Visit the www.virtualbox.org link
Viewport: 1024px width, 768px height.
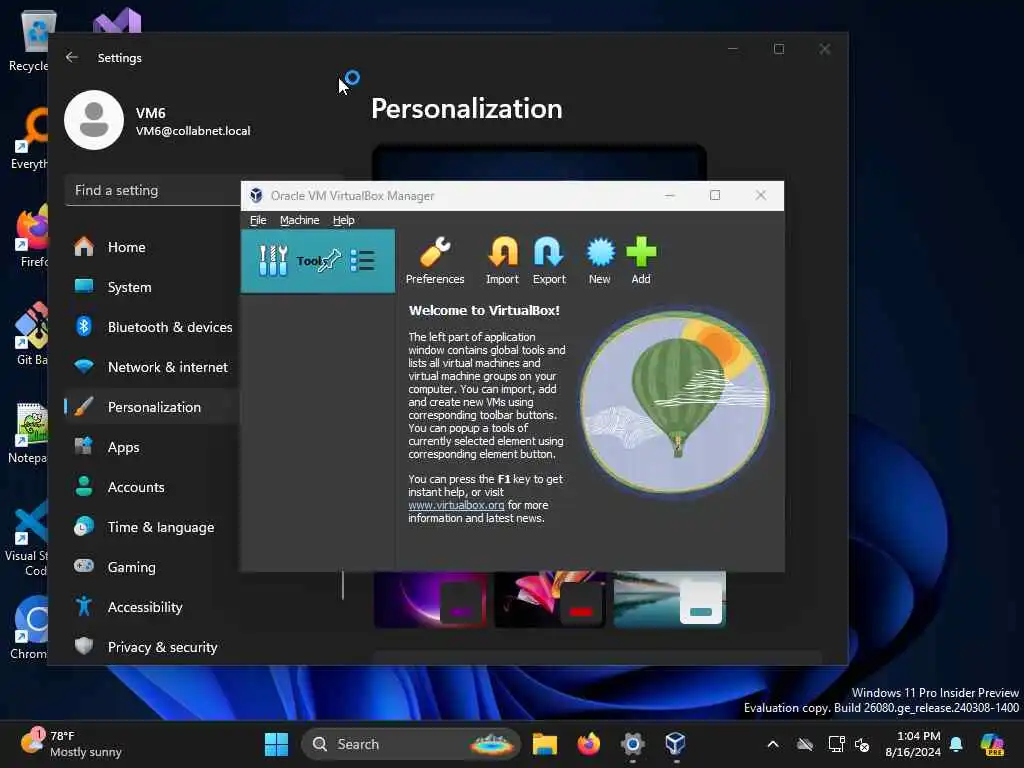pos(456,505)
